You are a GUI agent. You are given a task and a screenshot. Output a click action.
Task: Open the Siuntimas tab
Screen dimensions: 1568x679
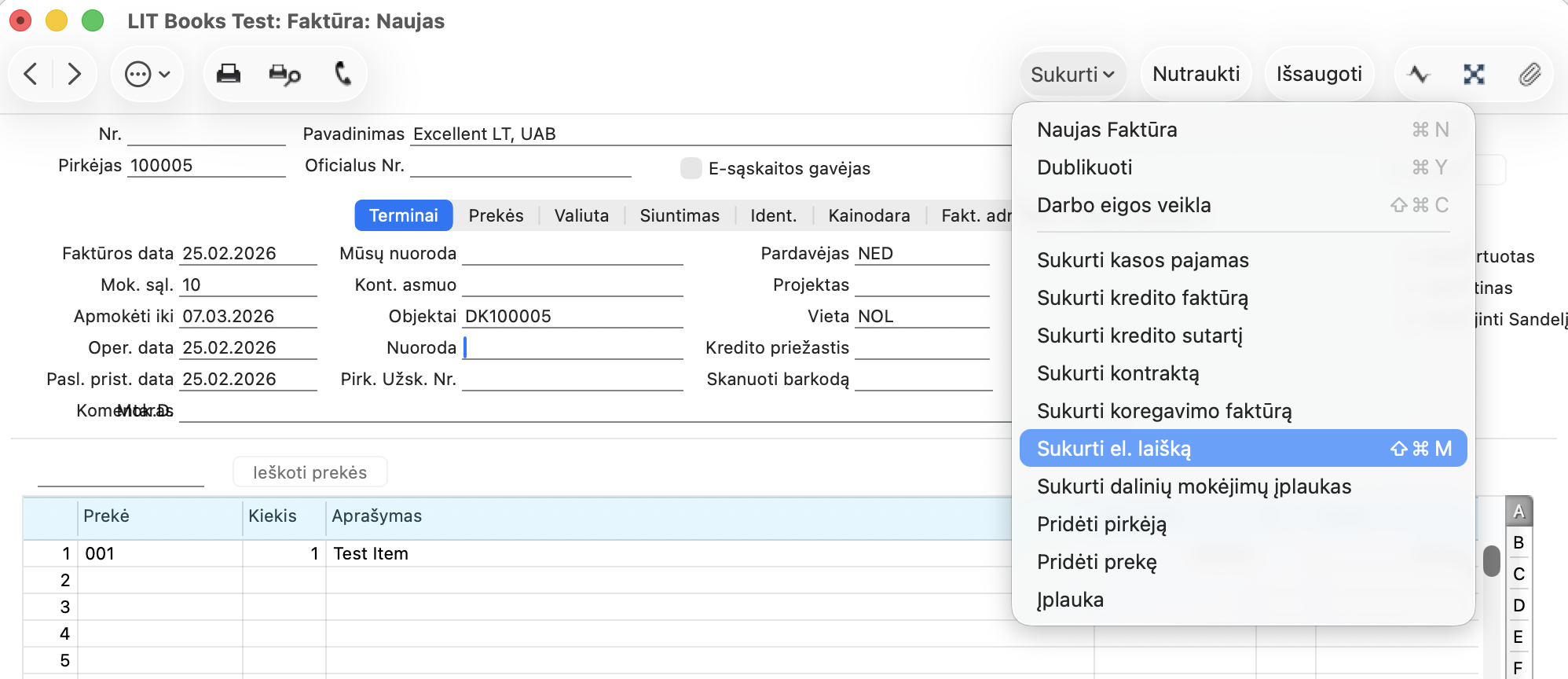(x=679, y=215)
